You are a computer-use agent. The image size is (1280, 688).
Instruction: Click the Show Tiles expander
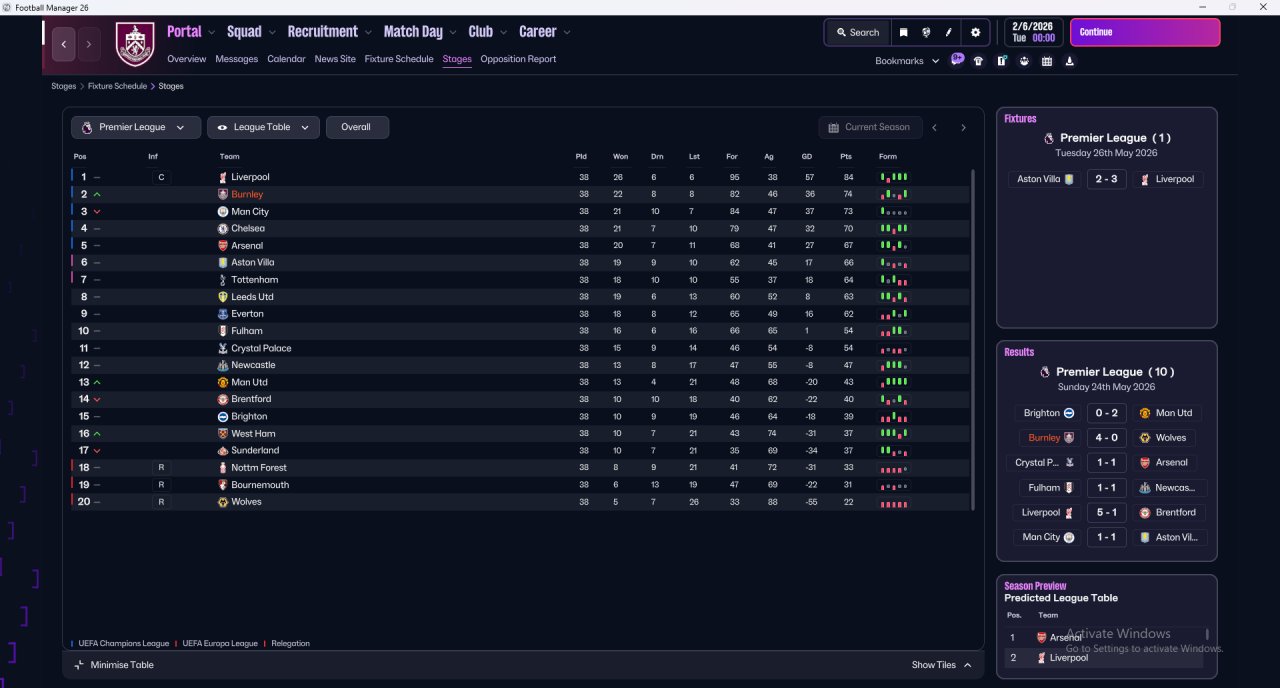(941, 665)
